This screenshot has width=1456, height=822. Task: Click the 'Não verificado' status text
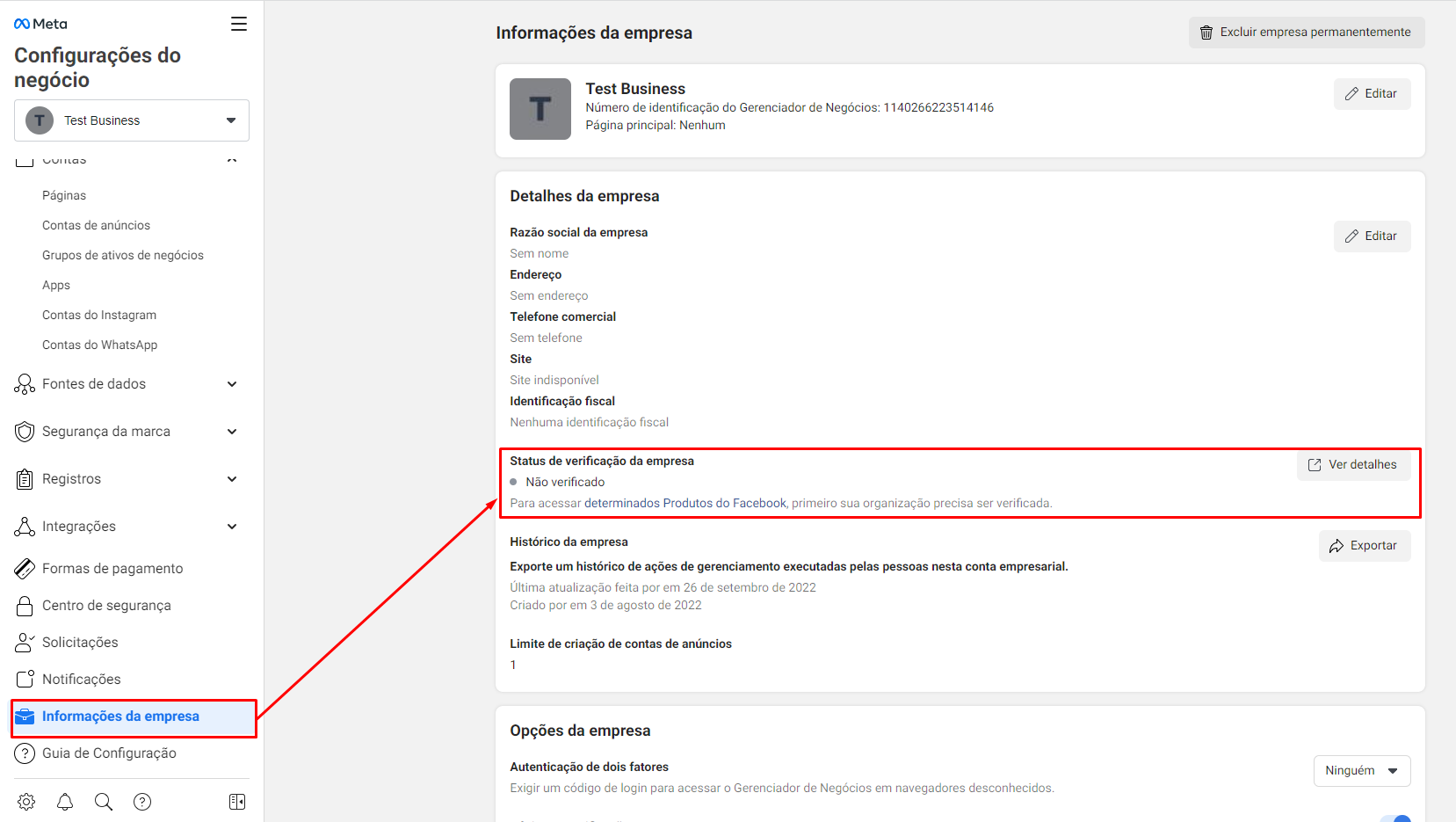(565, 483)
